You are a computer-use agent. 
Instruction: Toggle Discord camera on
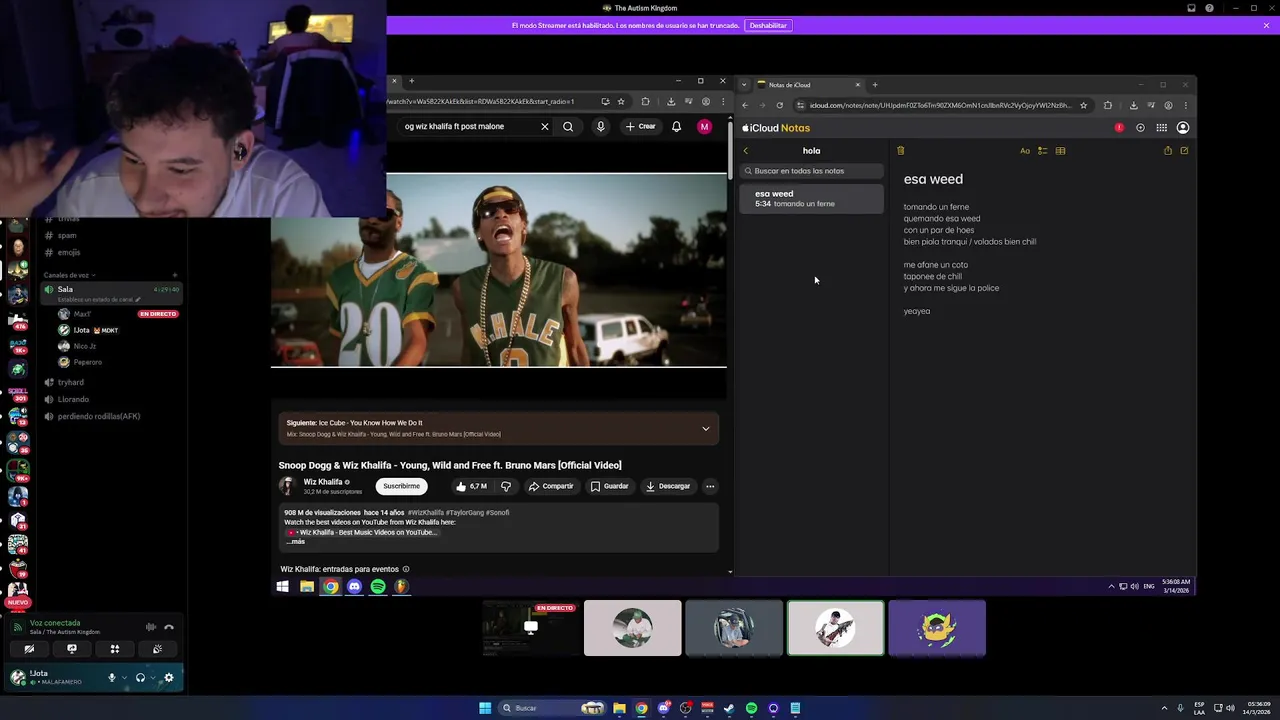click(29, 649)
